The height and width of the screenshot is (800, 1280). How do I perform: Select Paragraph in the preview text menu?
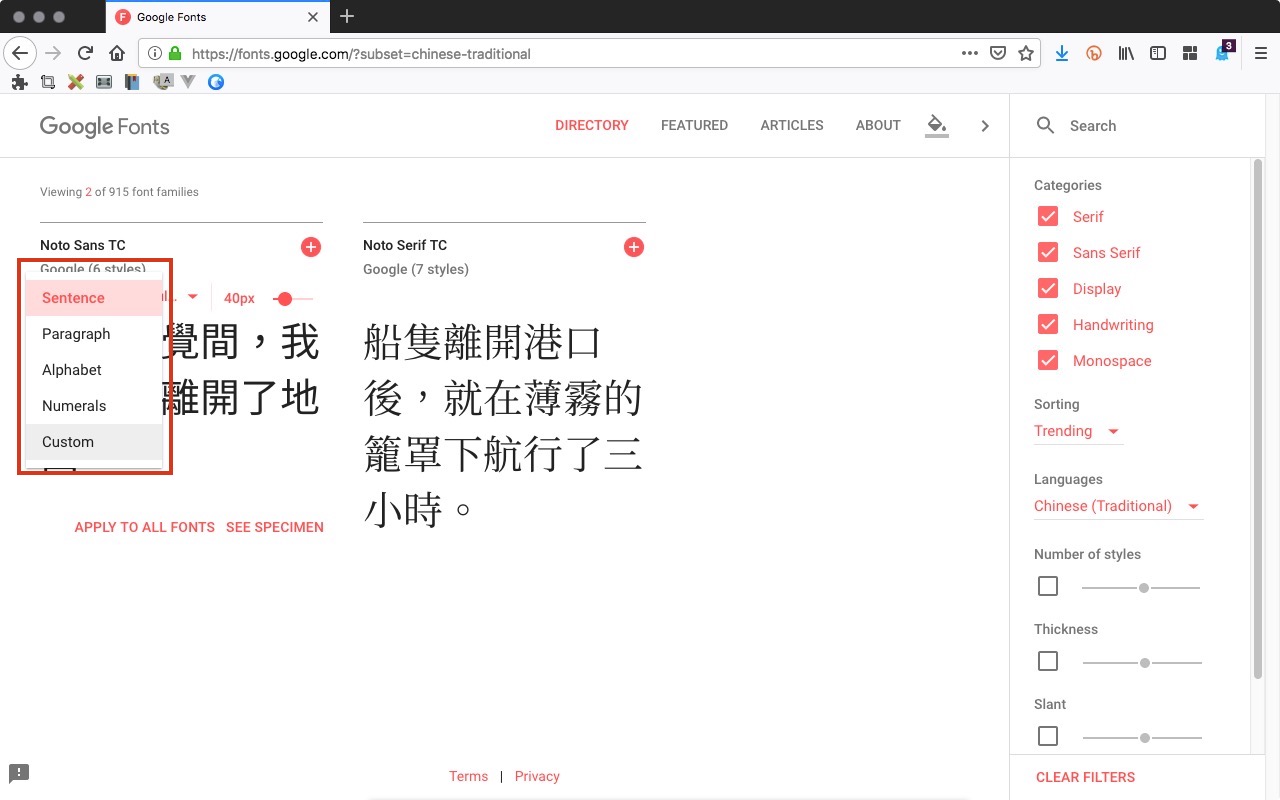(94, 334)
